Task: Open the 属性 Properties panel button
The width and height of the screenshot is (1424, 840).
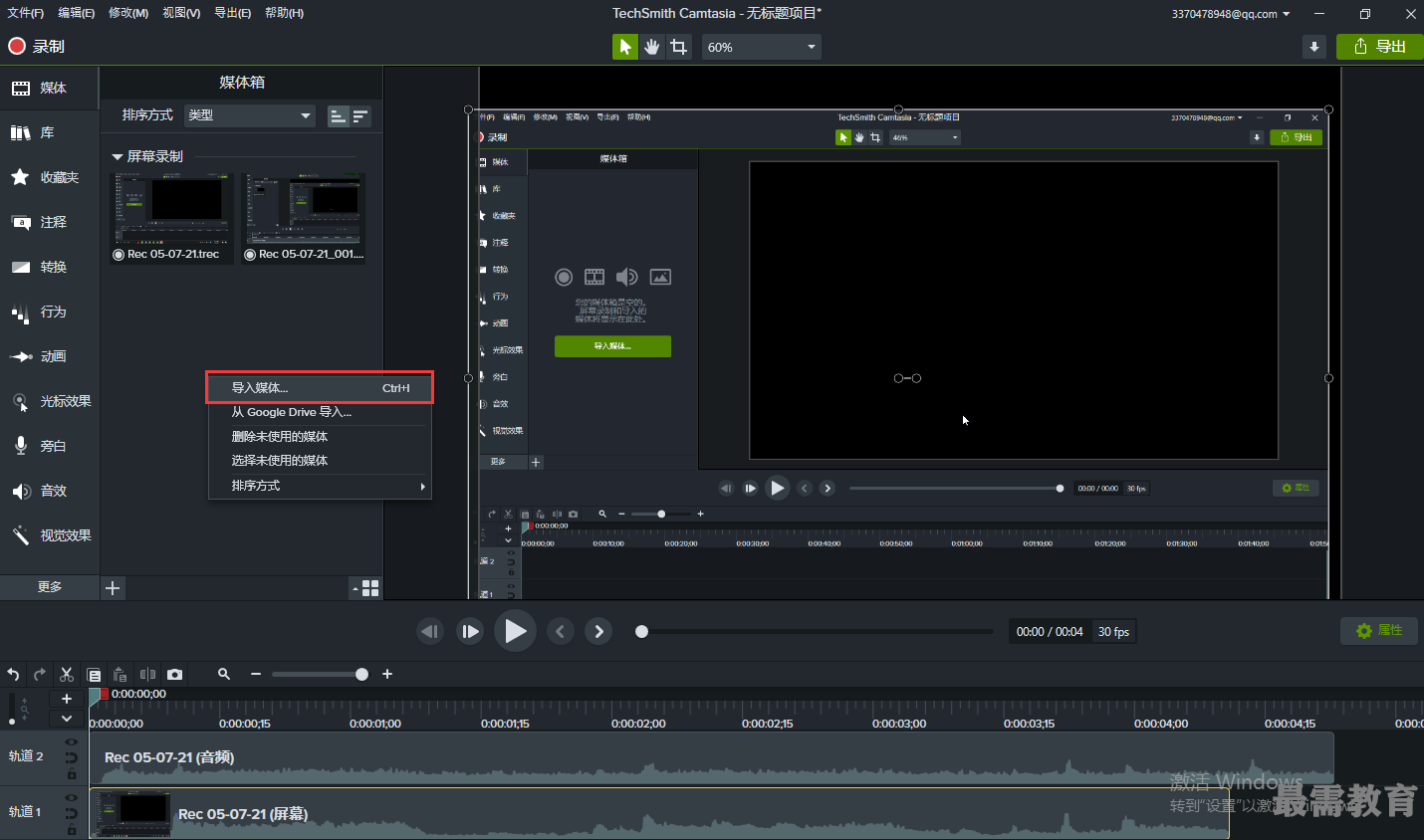Action: [x=1379, y=630]
